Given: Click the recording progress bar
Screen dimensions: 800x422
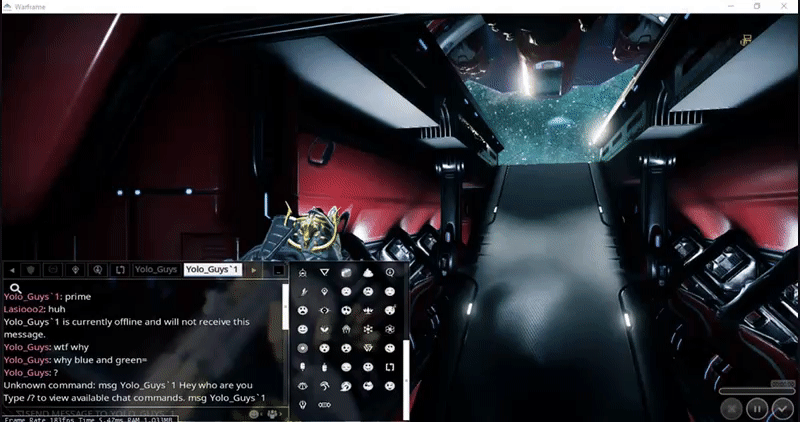Looking at the screenshot, I should coord(757,391).
